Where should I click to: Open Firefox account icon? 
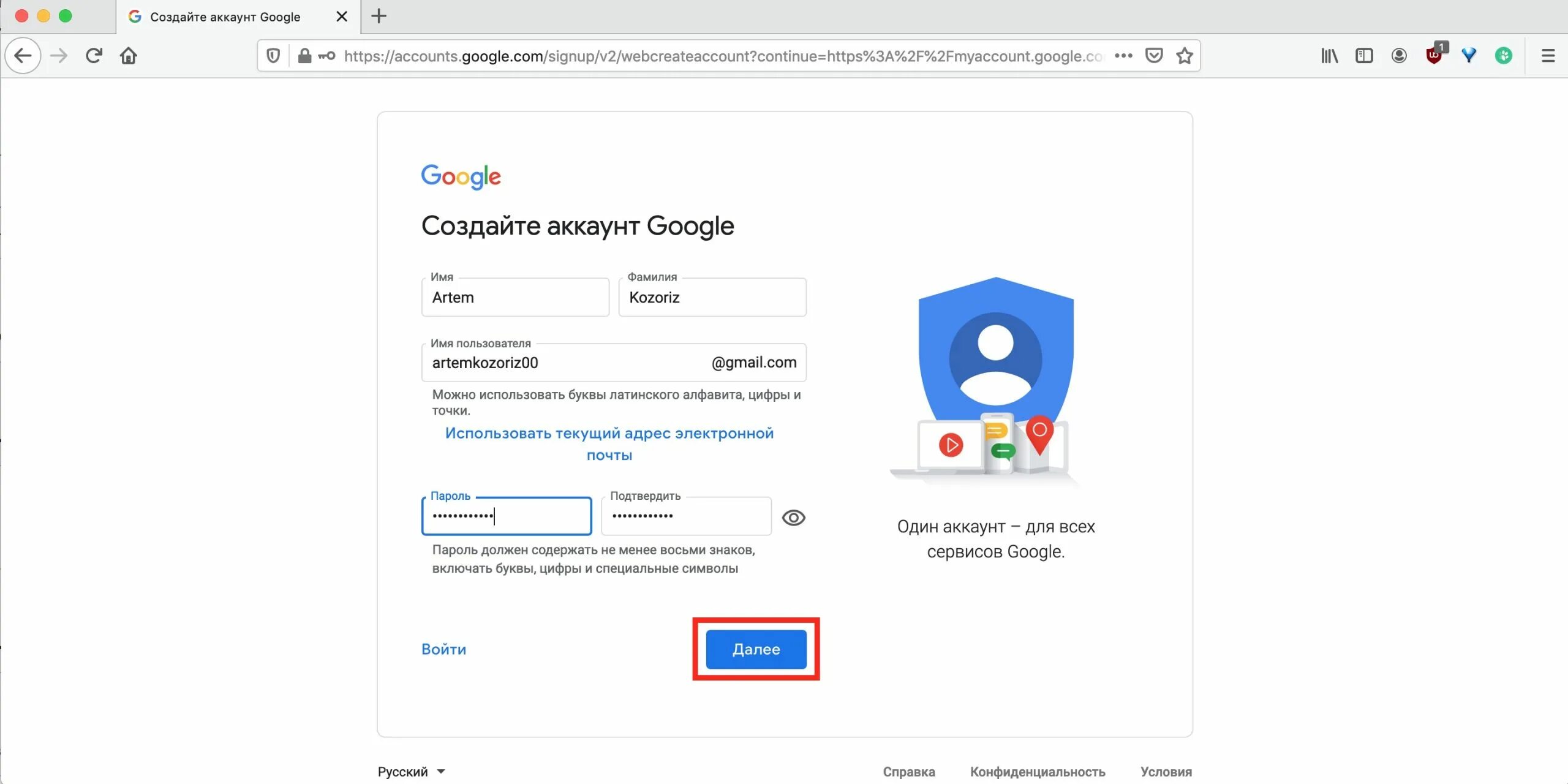click(x=1399, y=56)
